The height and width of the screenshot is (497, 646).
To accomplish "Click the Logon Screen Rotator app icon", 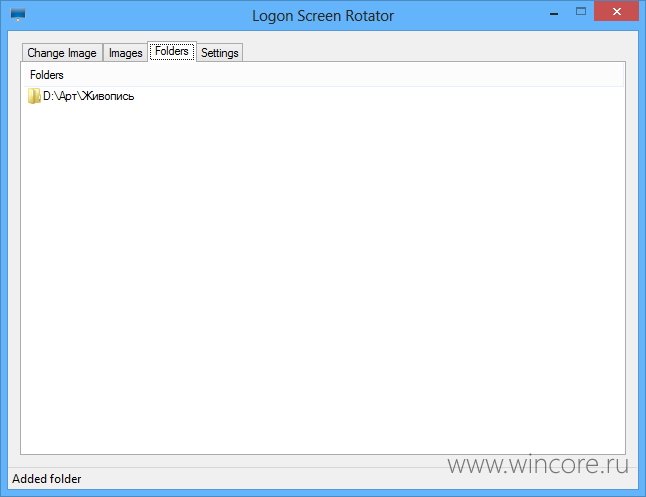I will coord(18,15).
